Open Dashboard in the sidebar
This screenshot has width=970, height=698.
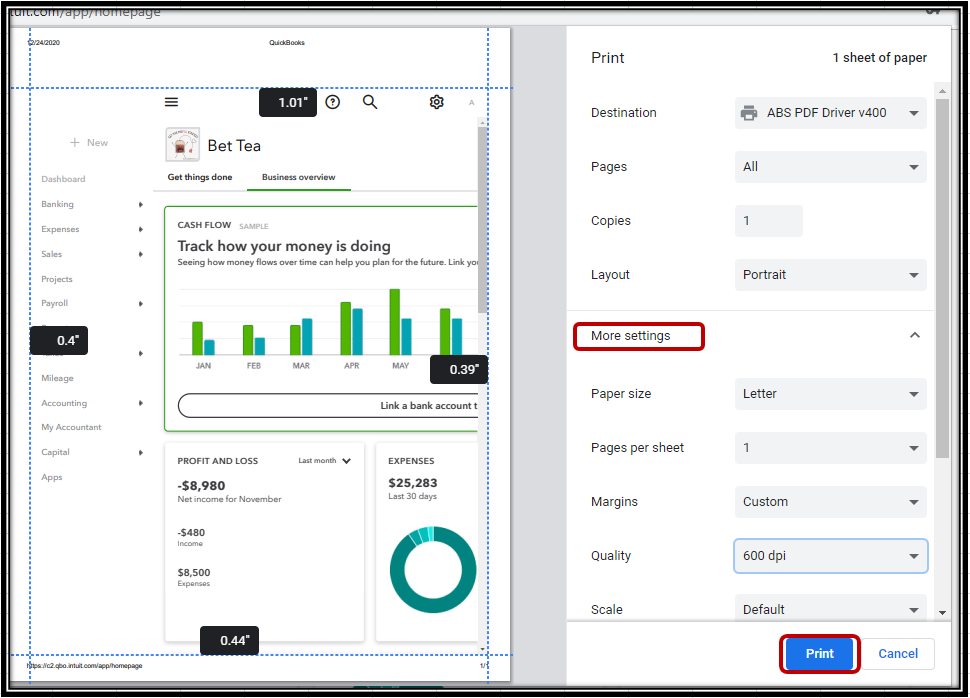(63, 179)
